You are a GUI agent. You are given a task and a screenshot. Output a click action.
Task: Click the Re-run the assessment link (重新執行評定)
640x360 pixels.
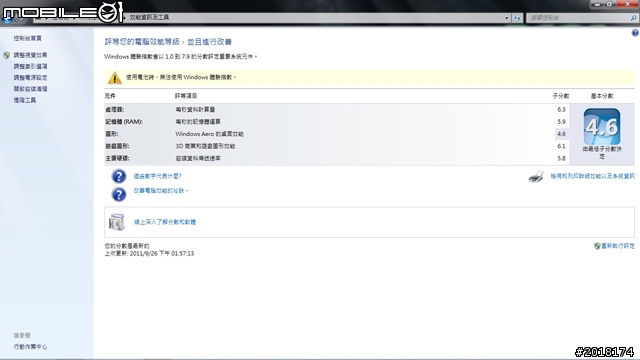point(618,246)
